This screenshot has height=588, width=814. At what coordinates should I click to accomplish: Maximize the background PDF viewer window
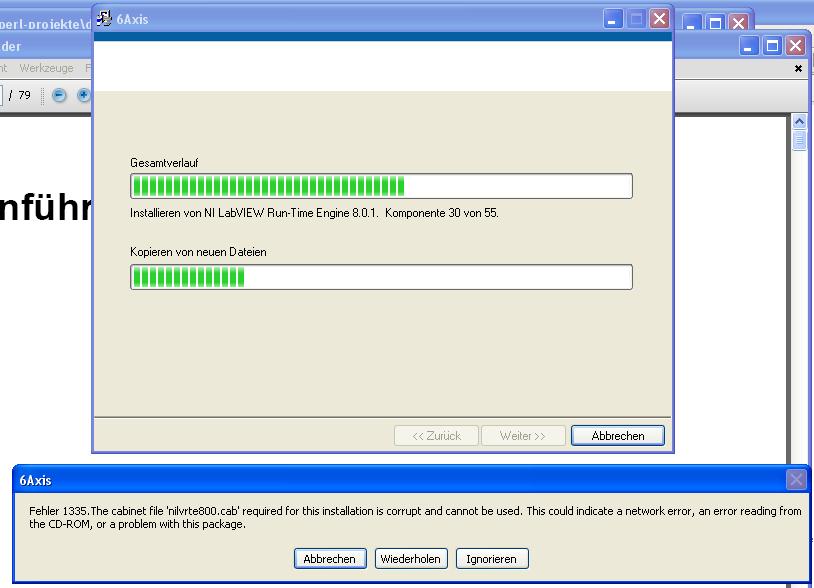tap(772, 46)
